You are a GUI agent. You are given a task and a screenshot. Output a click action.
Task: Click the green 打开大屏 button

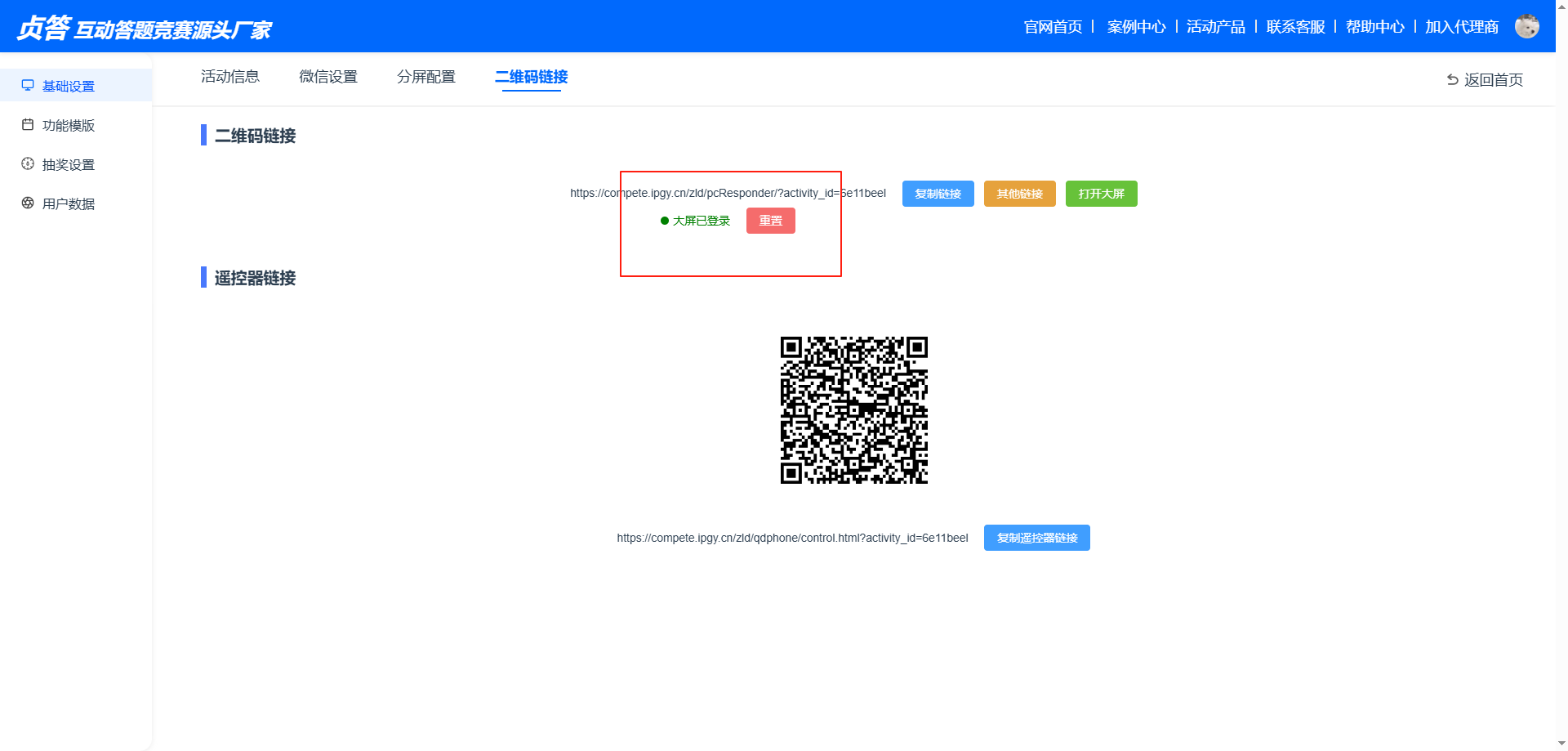click(x=1102, y=194)
